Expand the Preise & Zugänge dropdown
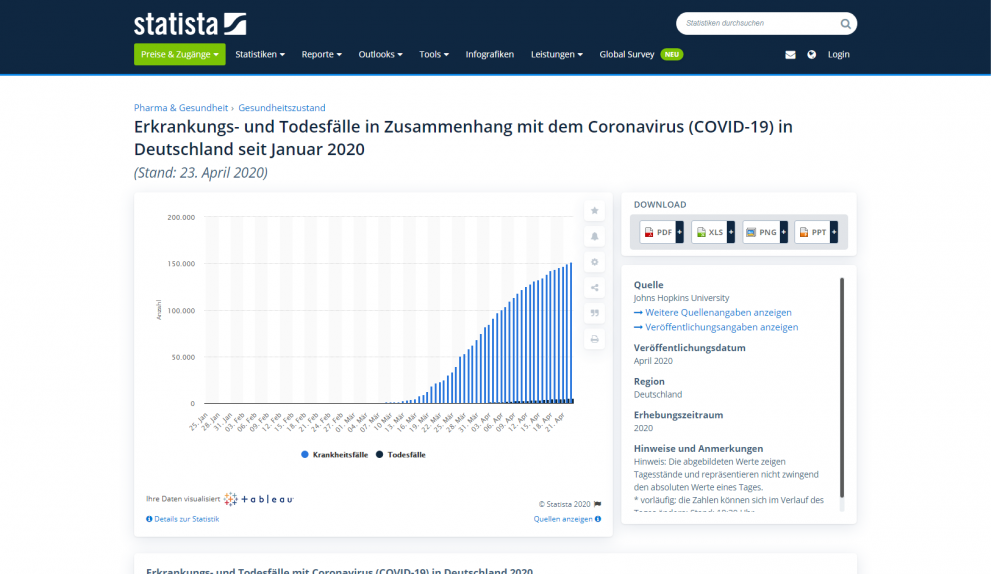Image resolution: width=1000 pixels, height=574 pixels. [x=179, y=54]
